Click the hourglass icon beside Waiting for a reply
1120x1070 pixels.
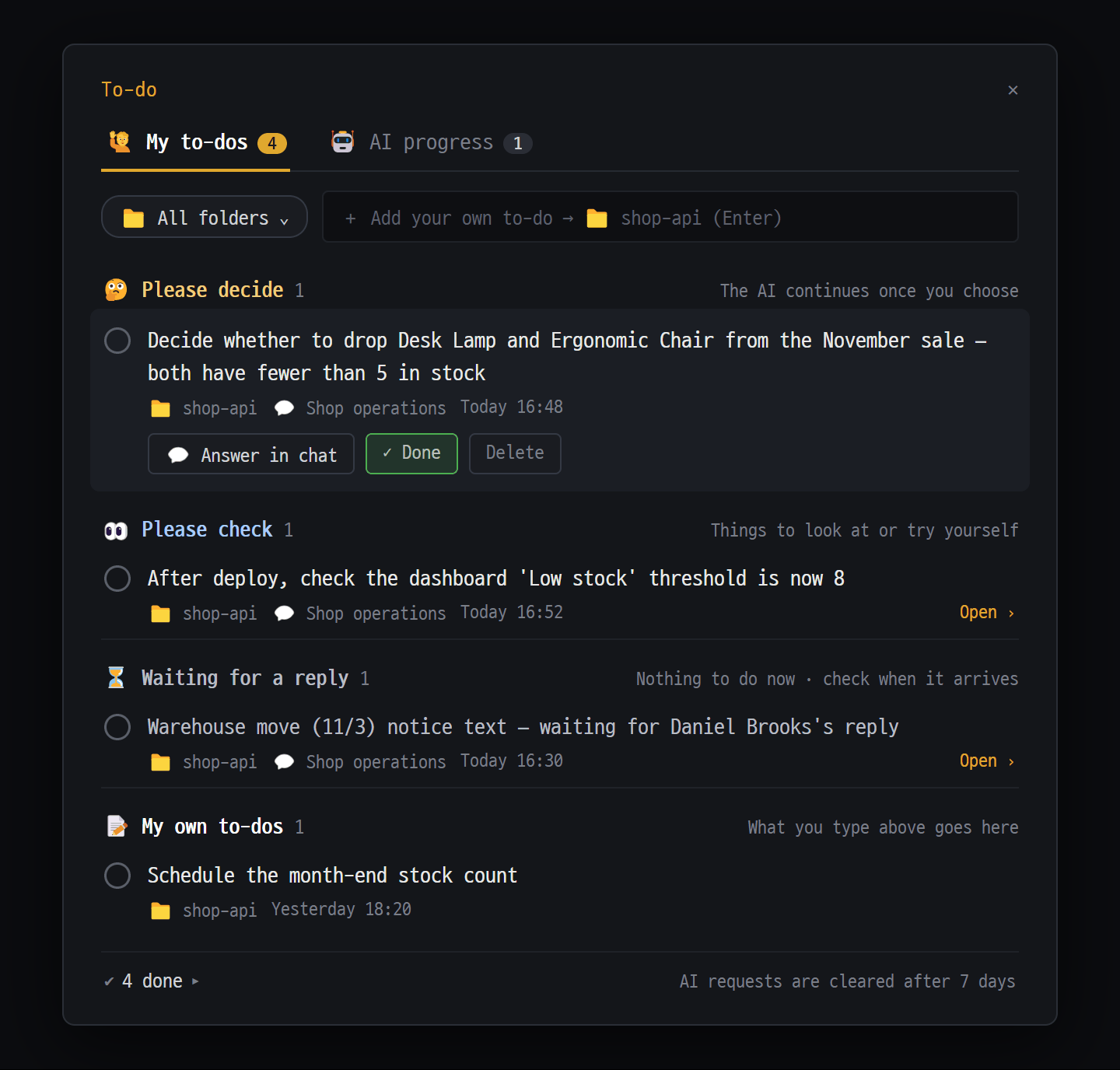pyautogui.click(x=116, y=678)
